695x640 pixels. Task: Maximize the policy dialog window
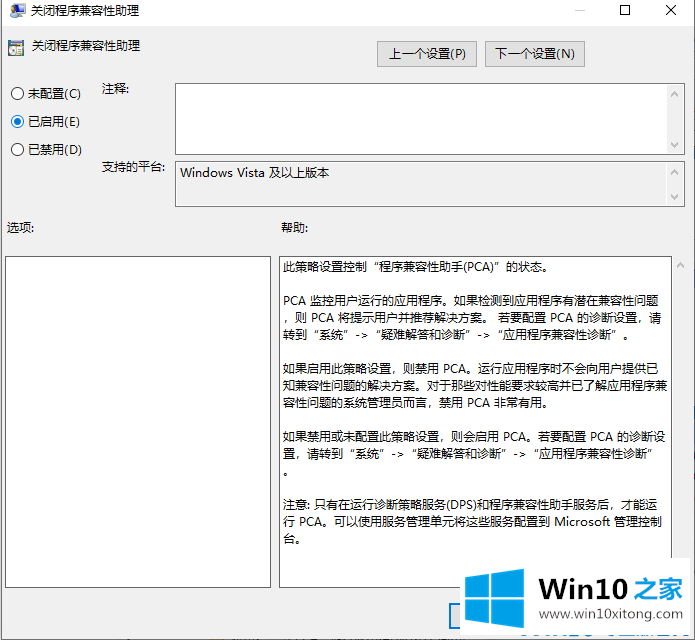click(625, 10)
